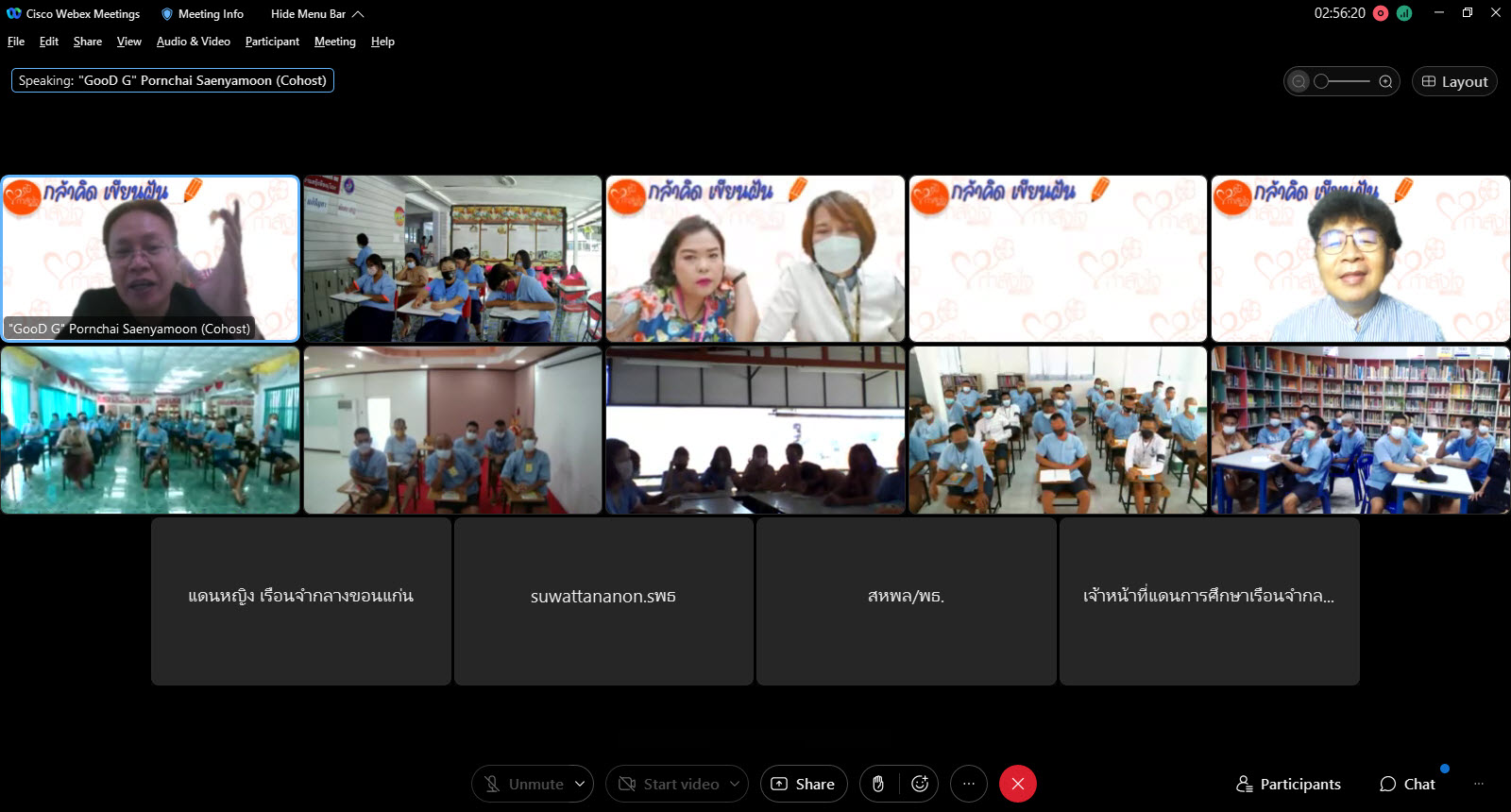1511x812 pixels.
Task: Click the Share content button
Action: (804, 784)
